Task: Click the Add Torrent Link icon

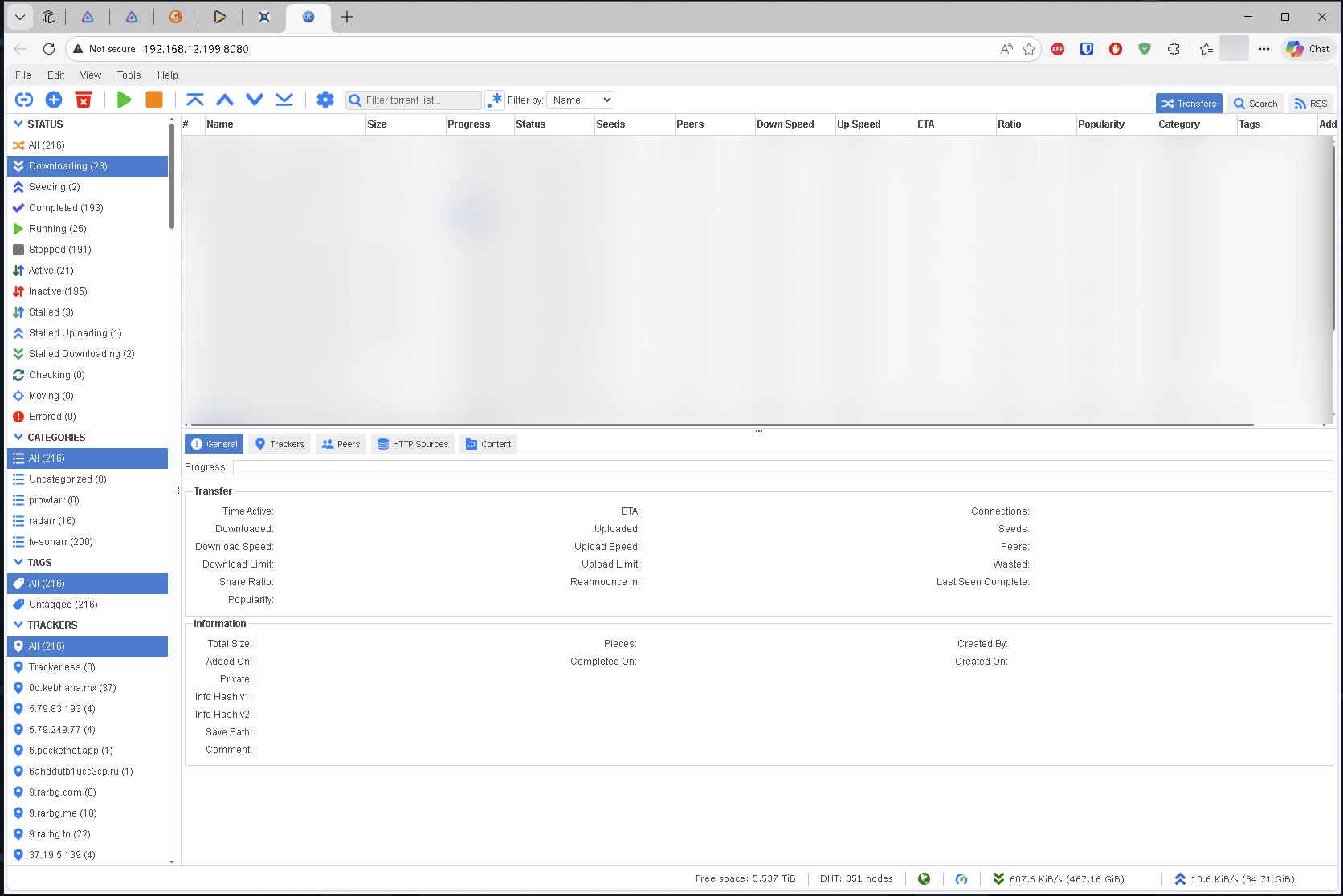Action: (x=24, y=100)
